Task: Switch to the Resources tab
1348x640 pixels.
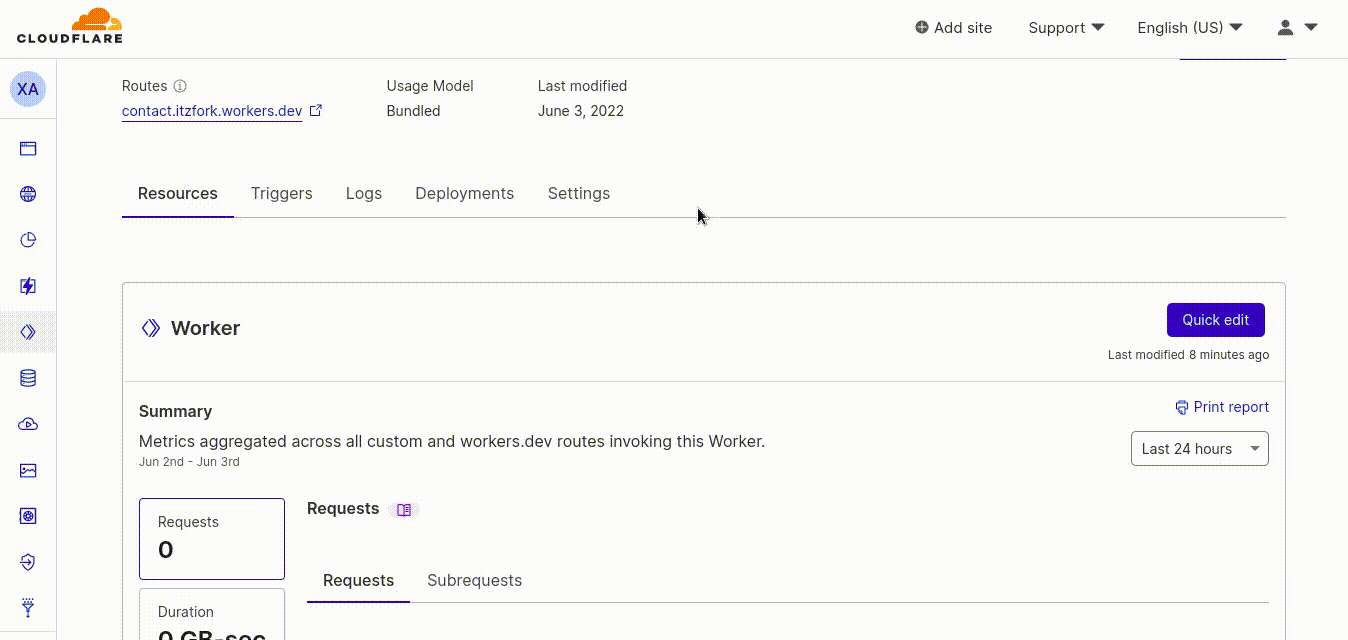Action: [x=178, y=194]
